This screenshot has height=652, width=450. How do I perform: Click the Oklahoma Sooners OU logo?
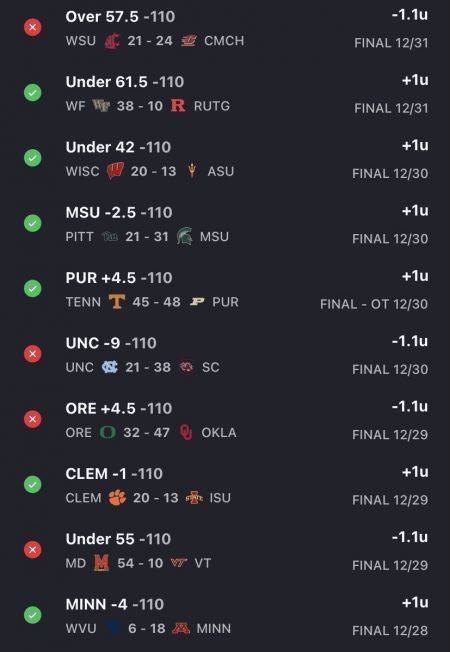[x=186, y=432]
